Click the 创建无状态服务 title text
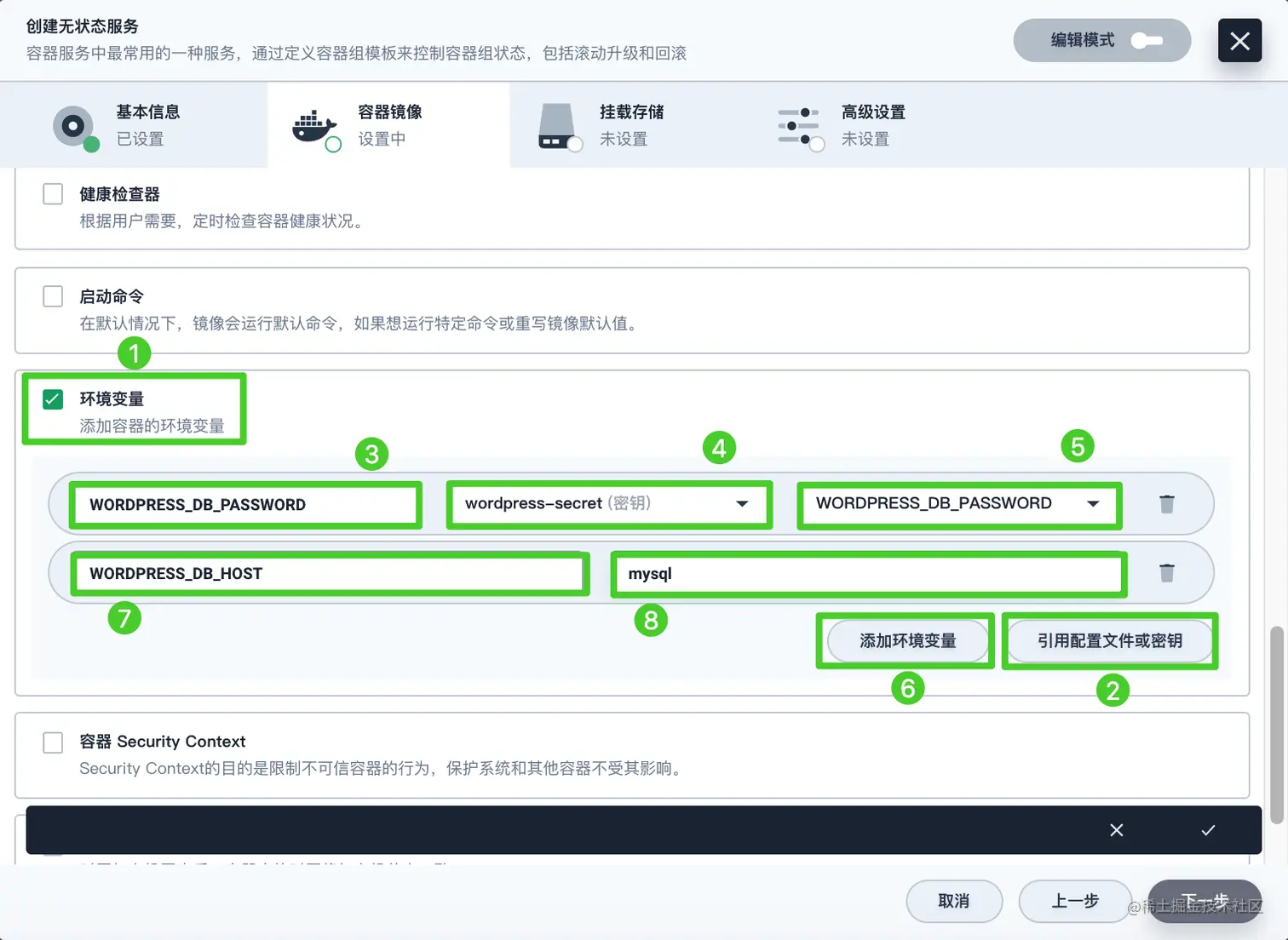This screenshot has width=1288, height=940. [82, 26]
